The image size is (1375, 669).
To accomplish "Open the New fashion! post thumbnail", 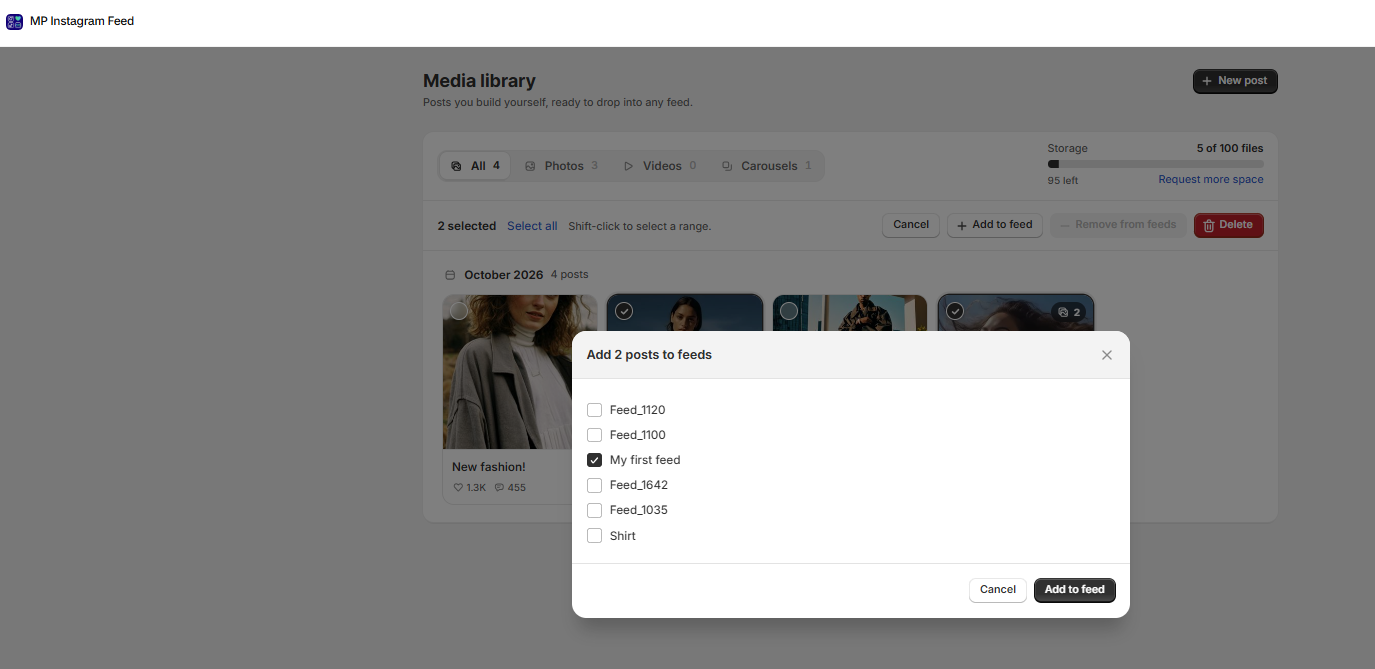I will click(520, 372).
